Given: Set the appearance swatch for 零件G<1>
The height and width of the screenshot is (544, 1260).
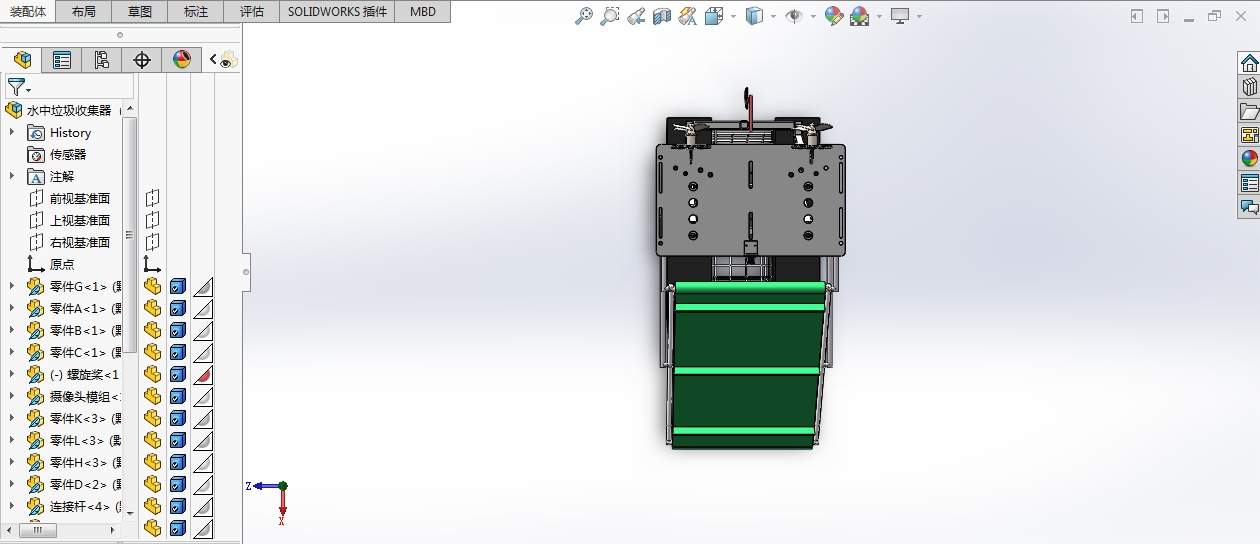Looking at the screenshot, I should (203, 286).
